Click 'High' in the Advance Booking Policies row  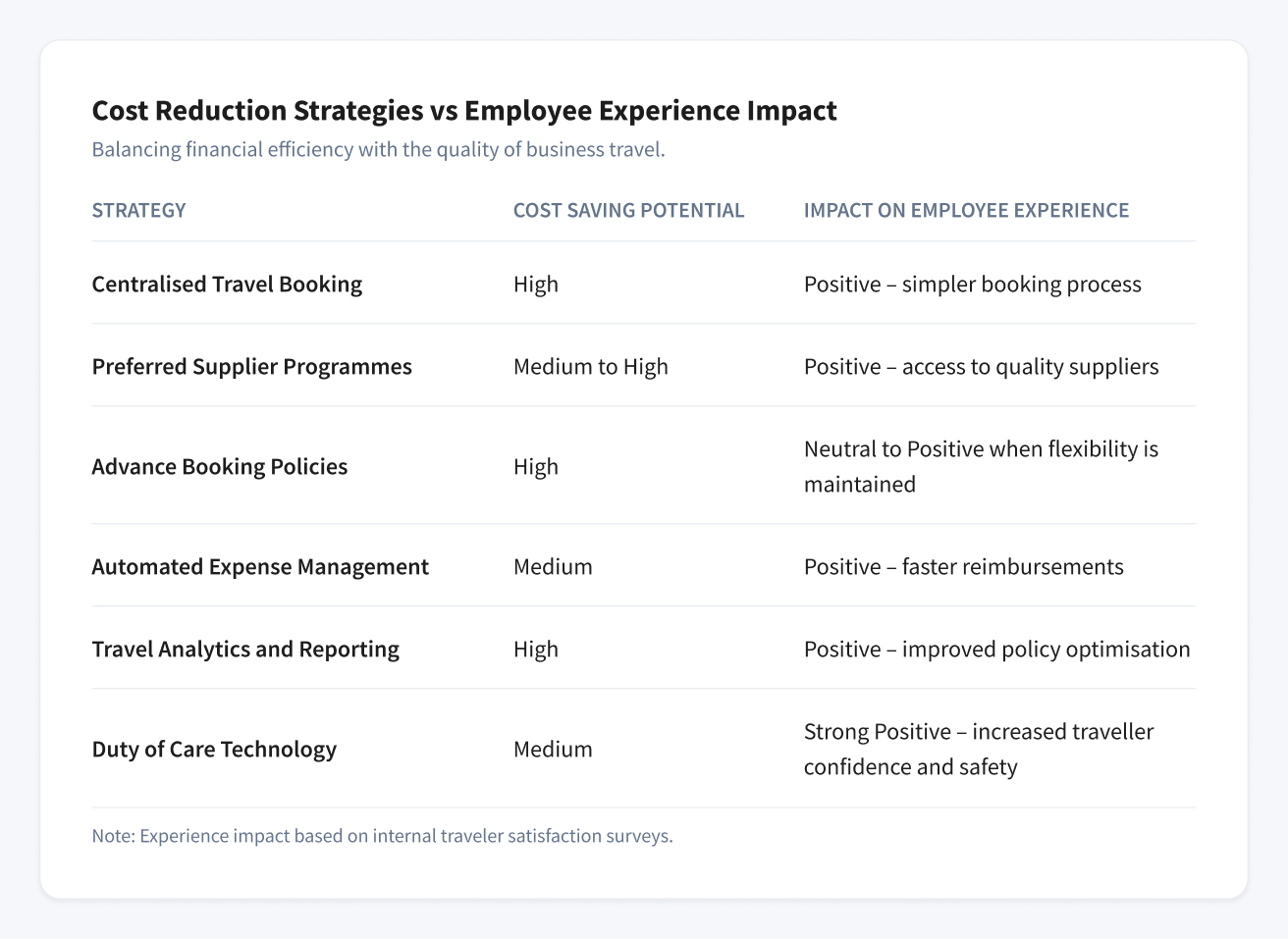(536, 467)
